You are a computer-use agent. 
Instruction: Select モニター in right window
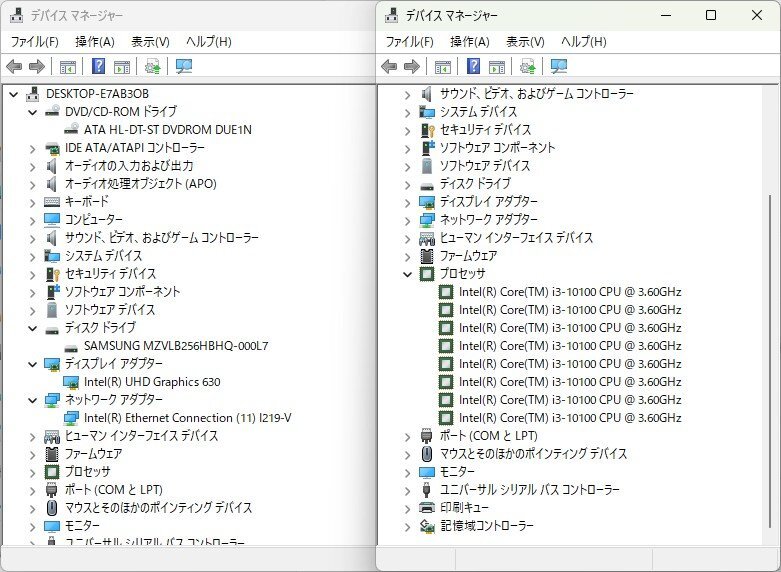(x=457, y=471)
